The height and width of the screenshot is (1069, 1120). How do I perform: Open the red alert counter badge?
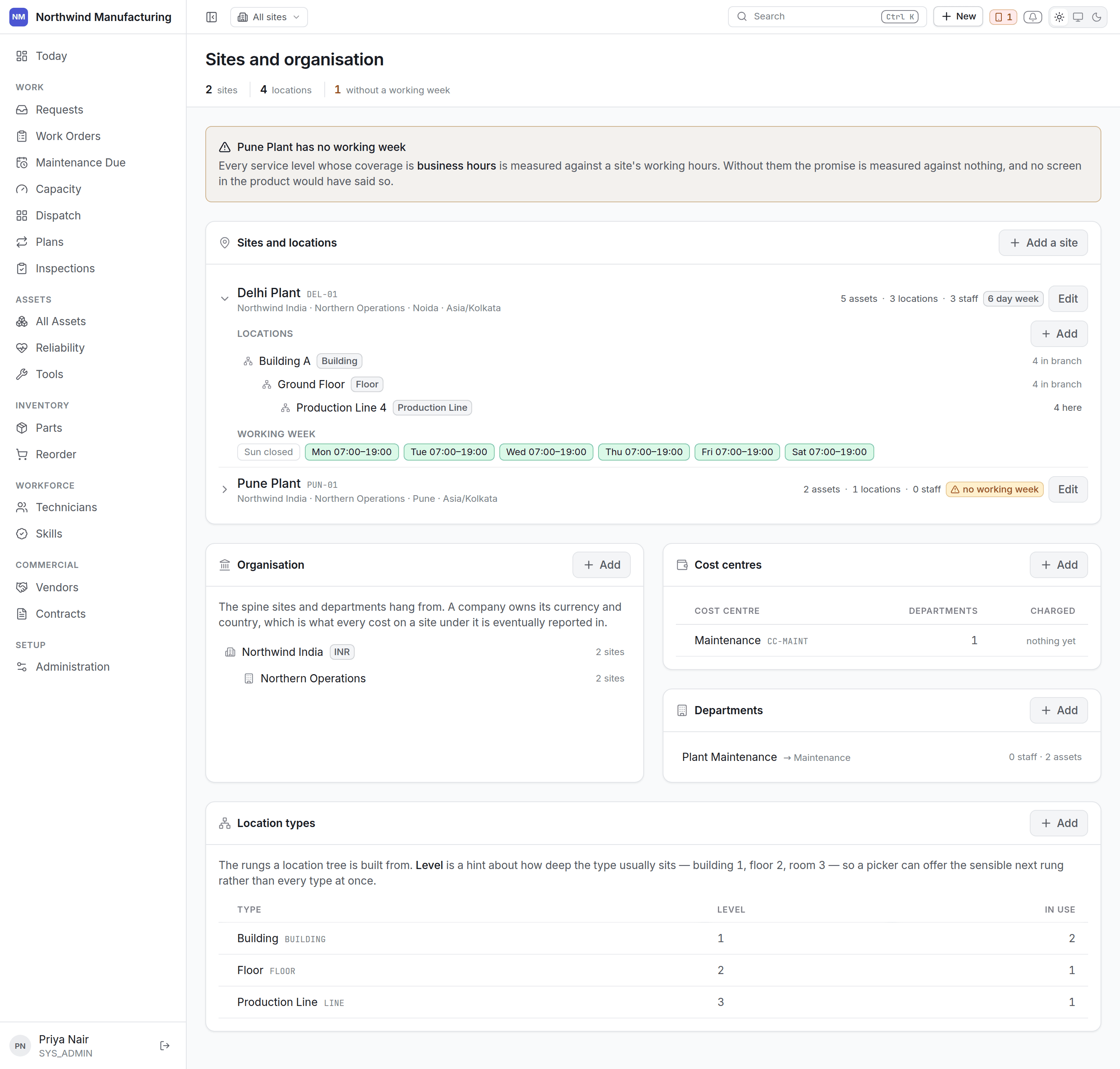(1003, 17)
